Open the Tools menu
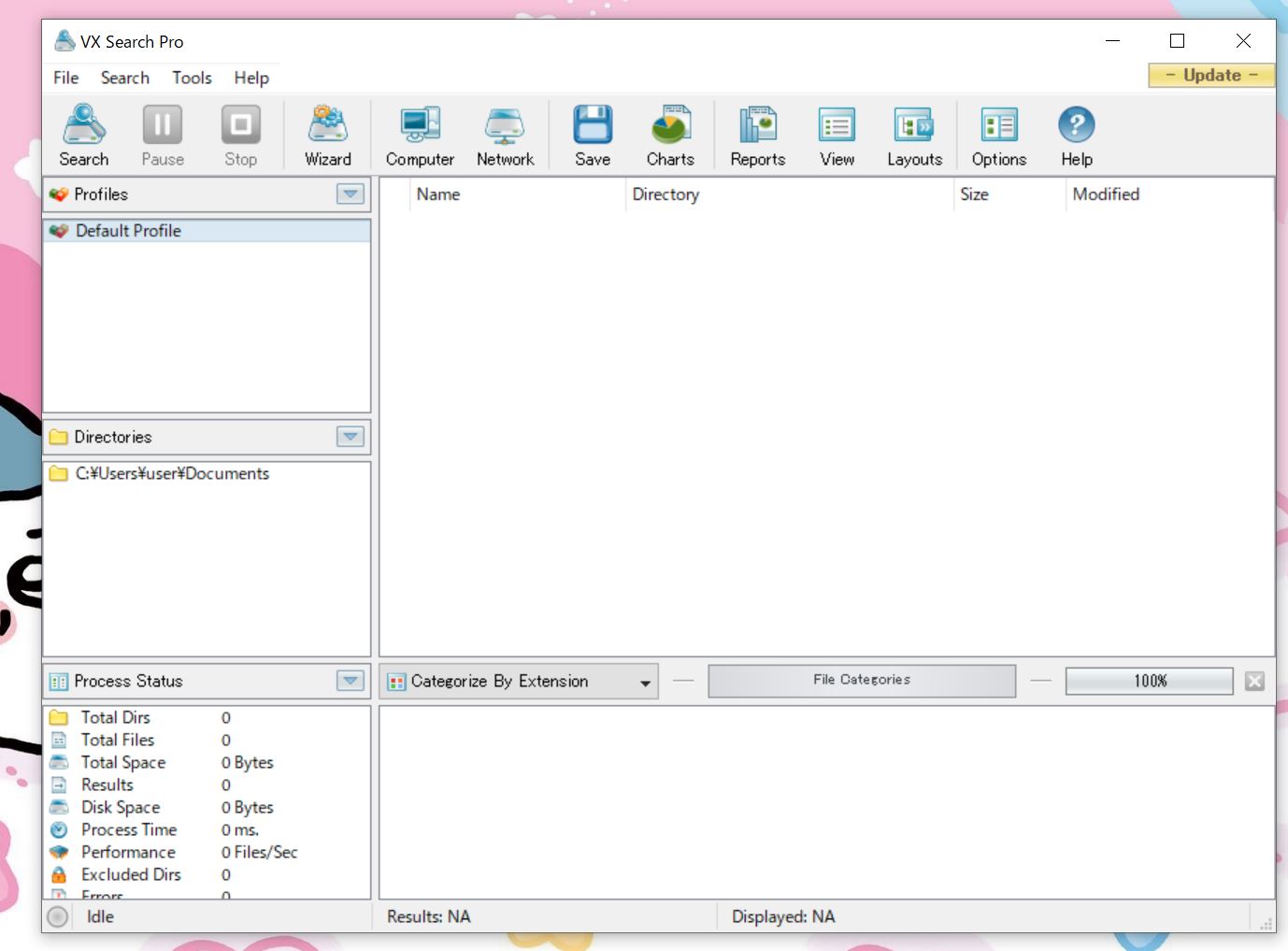 click(192, 78)
